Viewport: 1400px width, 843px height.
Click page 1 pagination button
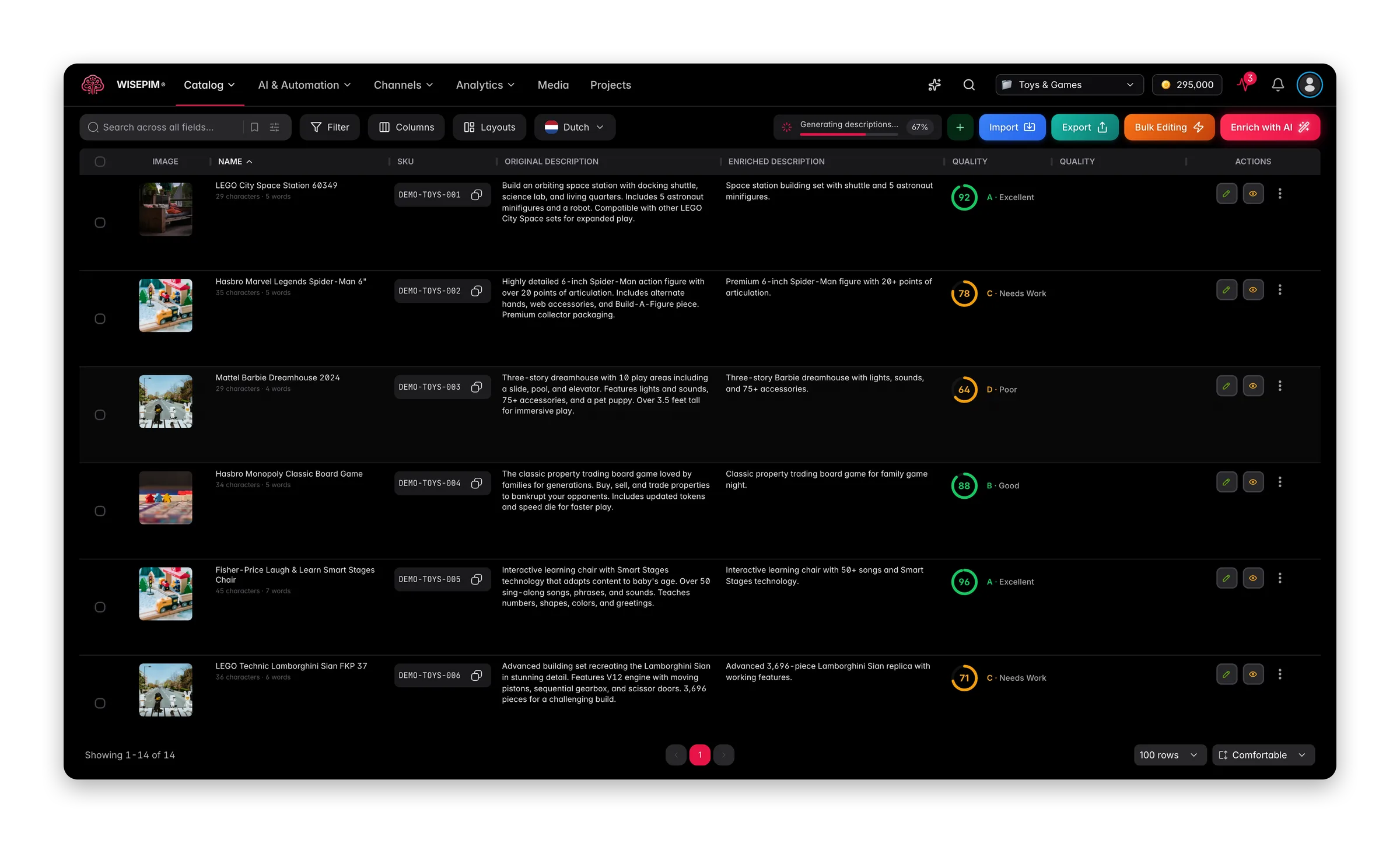coord(699,755)
